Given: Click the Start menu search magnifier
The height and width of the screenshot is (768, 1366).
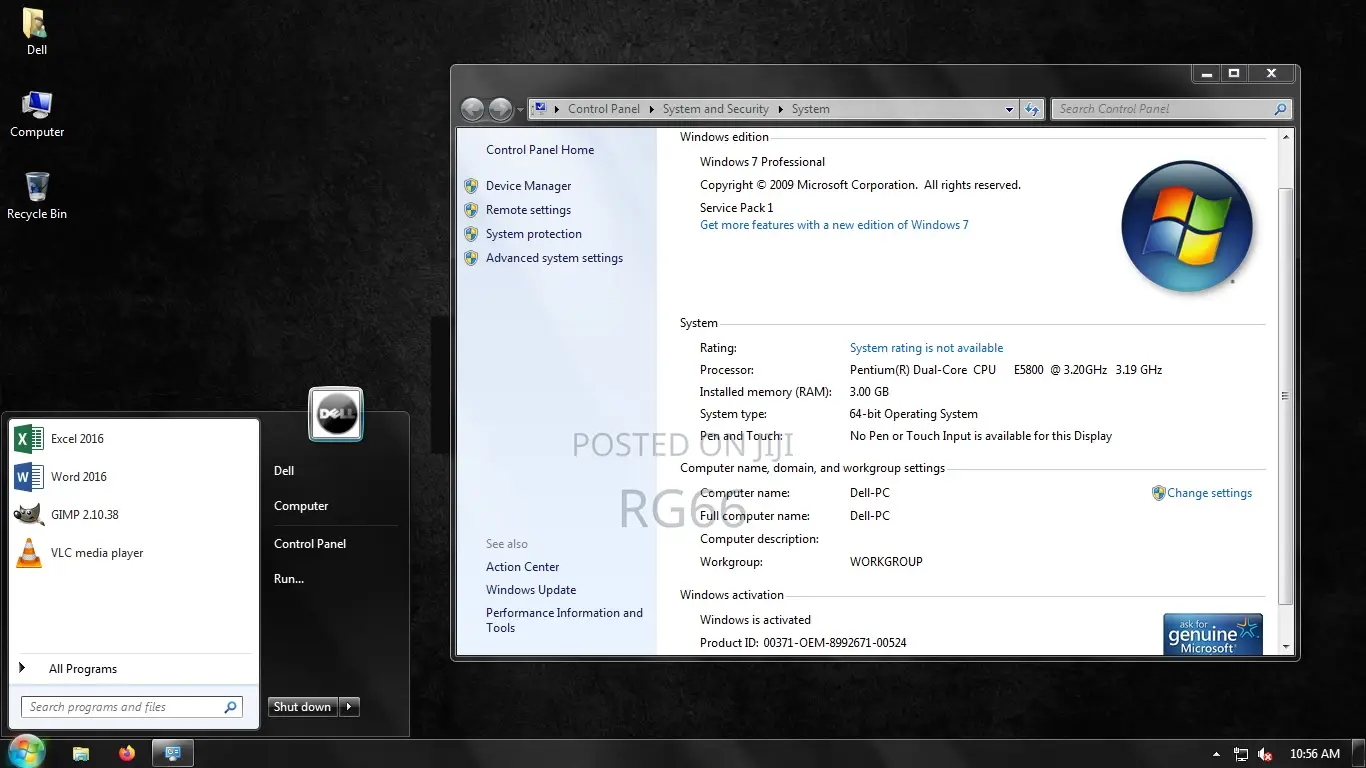Looking at the screenshot, I should tap(231, 707).
